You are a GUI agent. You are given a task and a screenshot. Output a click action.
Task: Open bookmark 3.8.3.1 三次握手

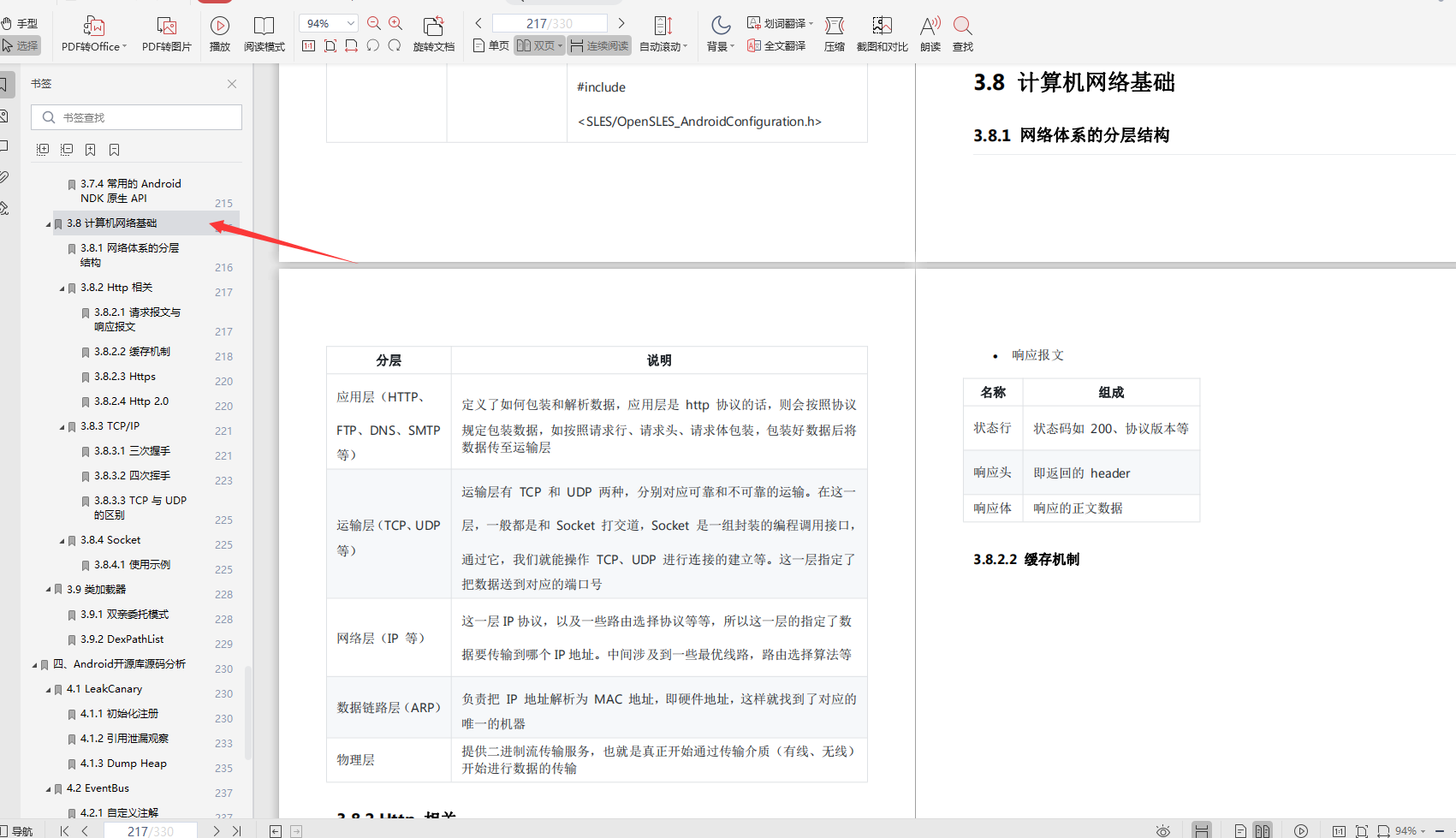click(132, 451)
